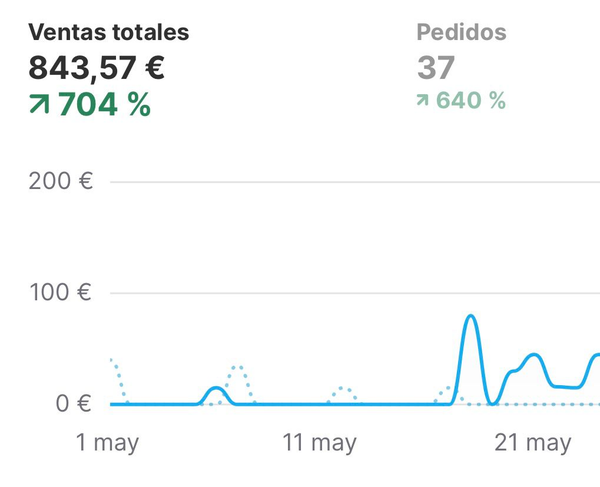Screen dimensions: 600x487
Task: Click the dotted-line peak between 1 and 11 may
Action: point(236,367)
